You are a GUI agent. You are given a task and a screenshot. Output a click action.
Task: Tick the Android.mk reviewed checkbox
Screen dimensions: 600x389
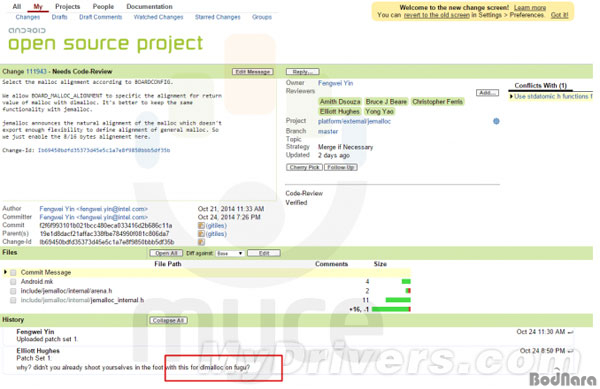point(13,282)
